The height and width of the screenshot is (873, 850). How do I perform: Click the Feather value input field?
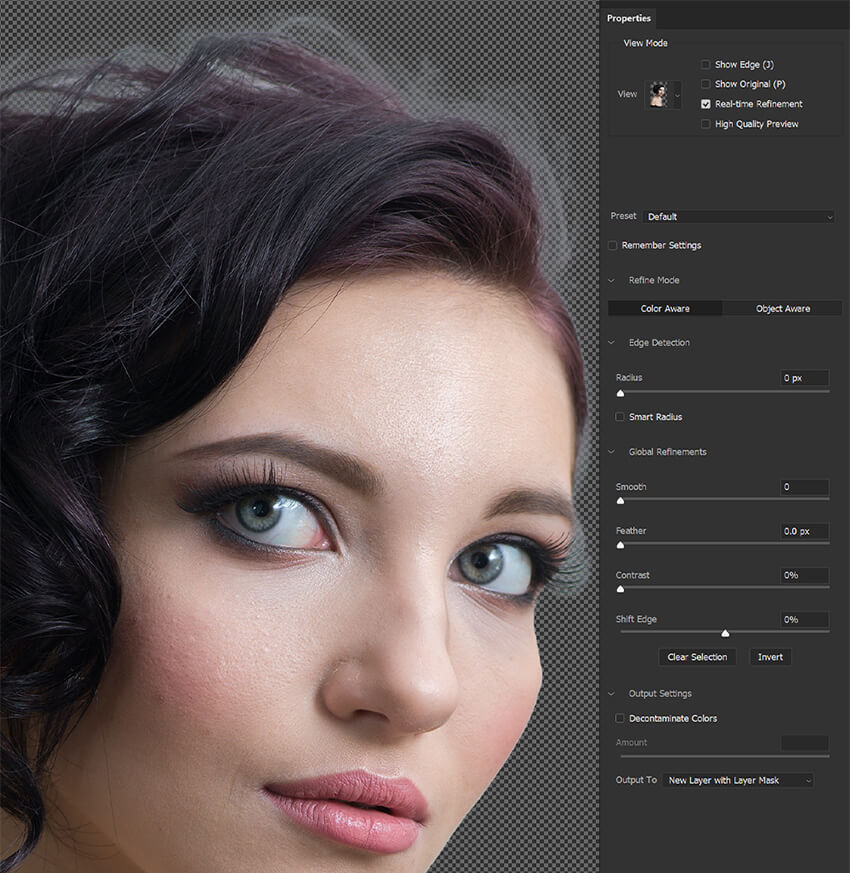click(804, 531)
